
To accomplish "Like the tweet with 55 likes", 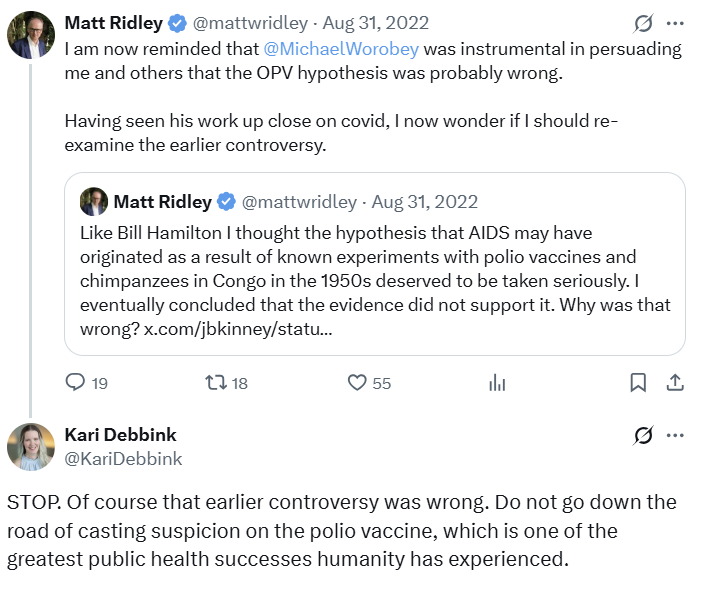I will click(357, 382).
